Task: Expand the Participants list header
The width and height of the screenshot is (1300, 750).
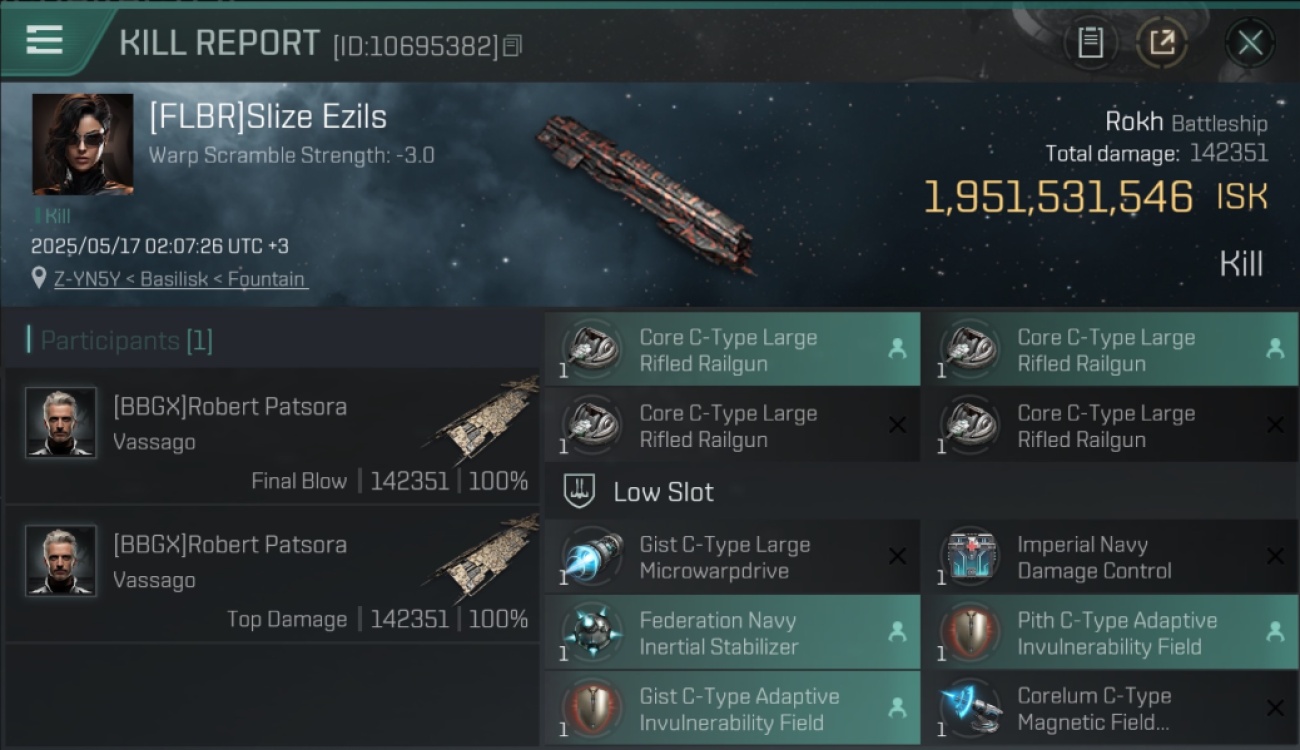Action: click(x=120, y=340)
